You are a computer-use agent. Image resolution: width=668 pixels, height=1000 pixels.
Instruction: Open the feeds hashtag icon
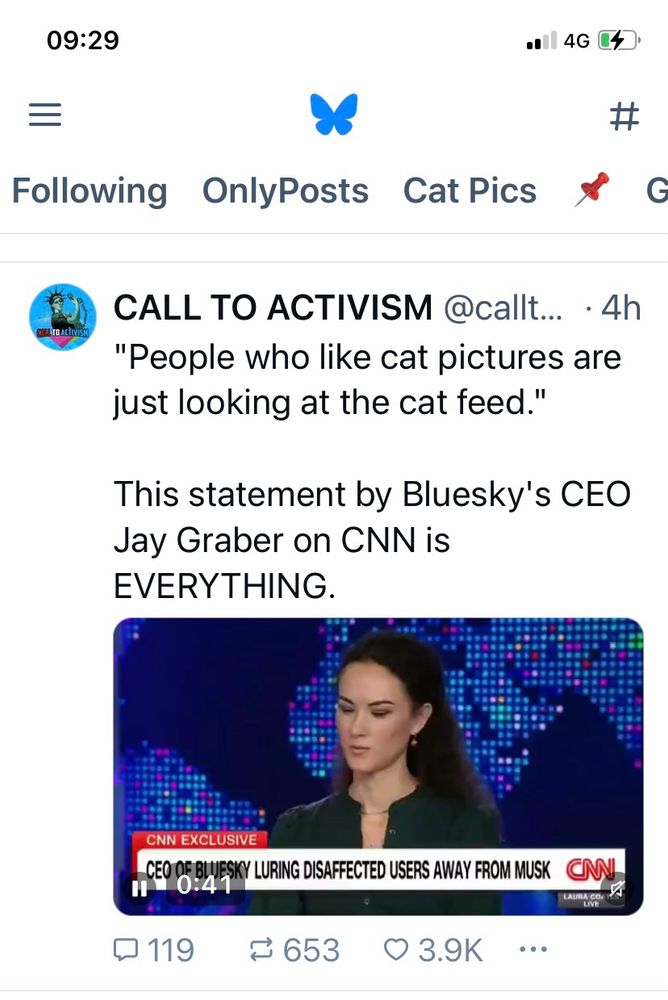click(624, 116)
